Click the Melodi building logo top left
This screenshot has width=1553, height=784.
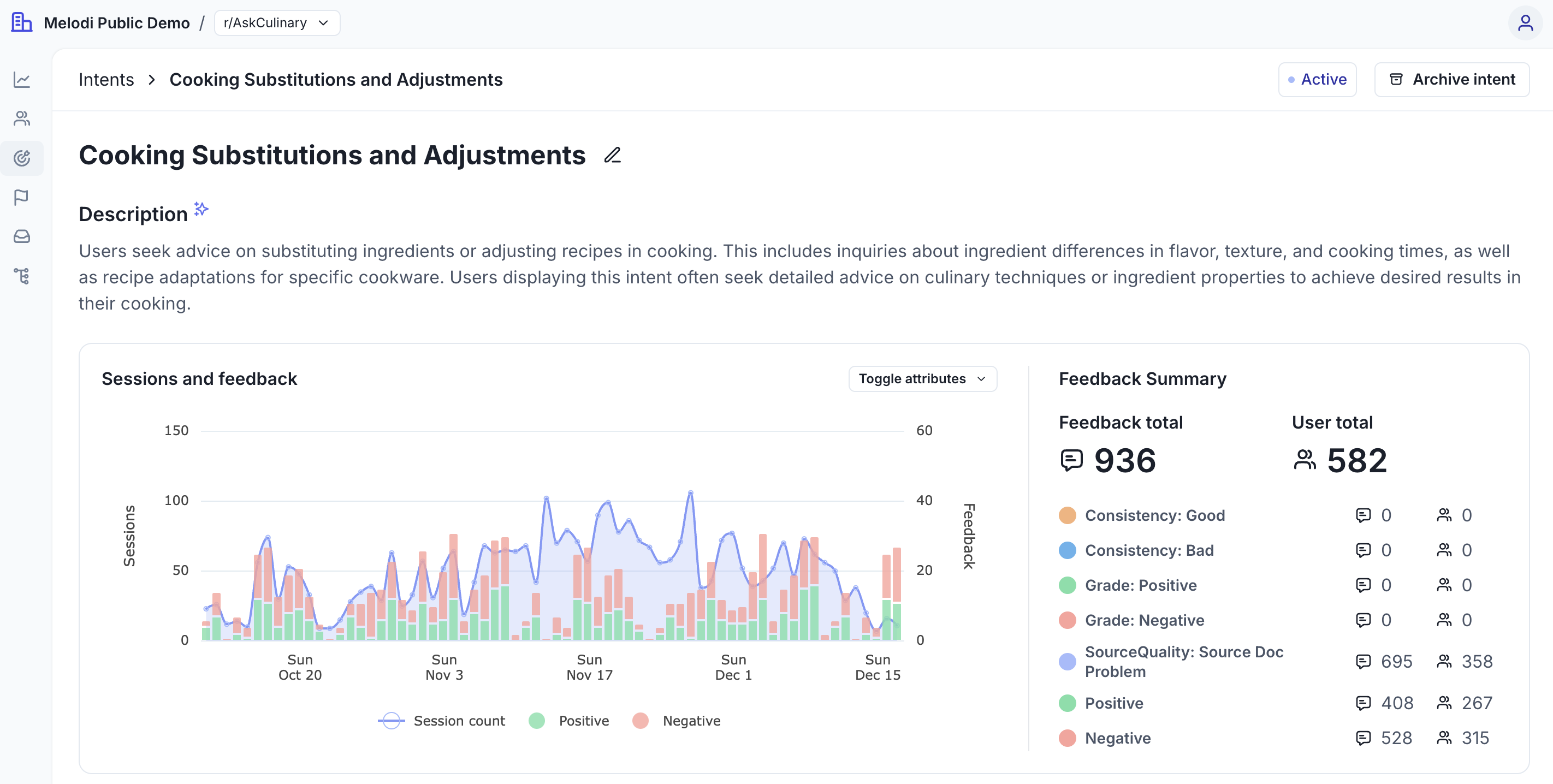tap(22, 22)
